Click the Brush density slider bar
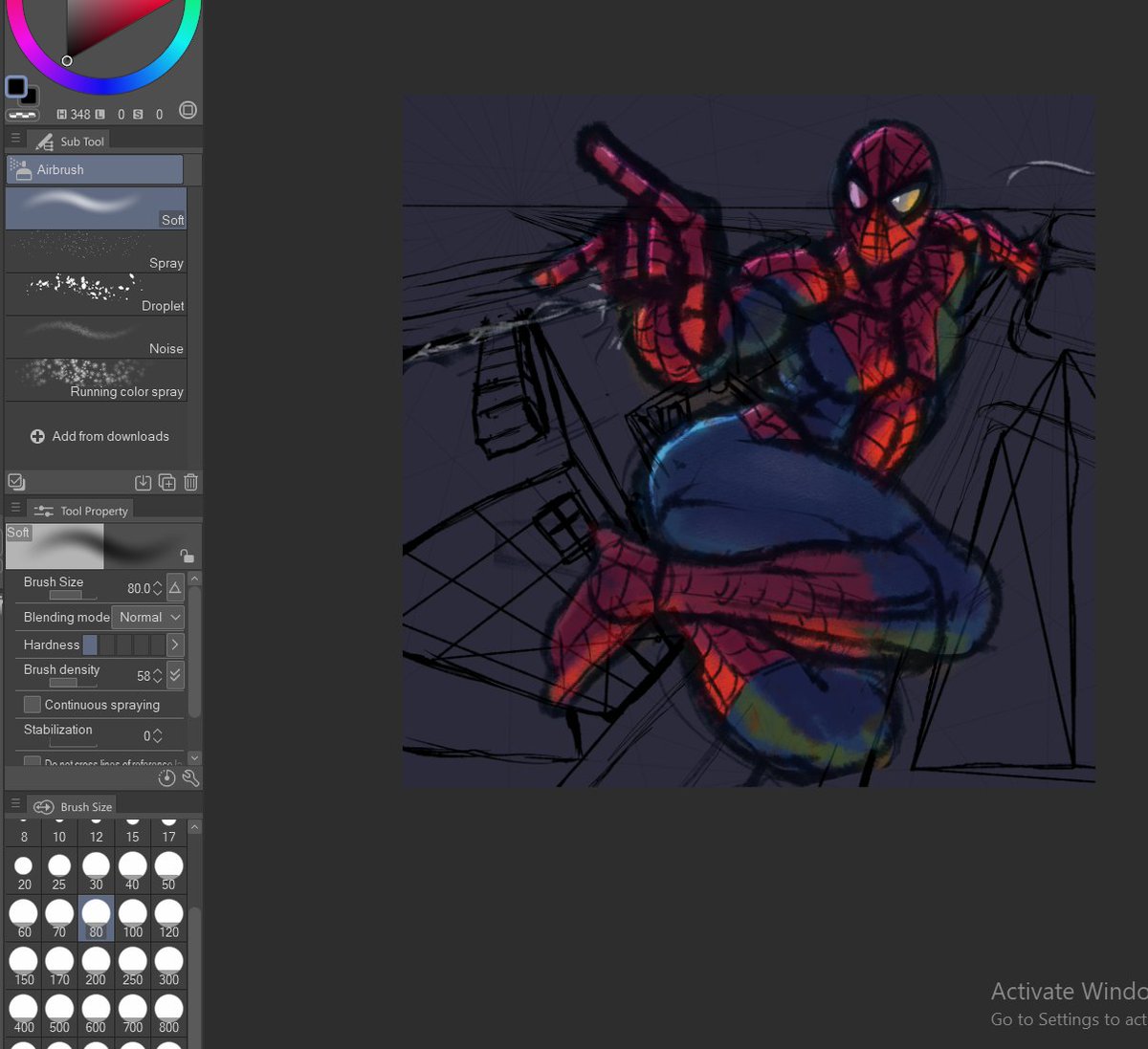The width and height of the screenshot is (1148, 1049). (x=73, y=683)
